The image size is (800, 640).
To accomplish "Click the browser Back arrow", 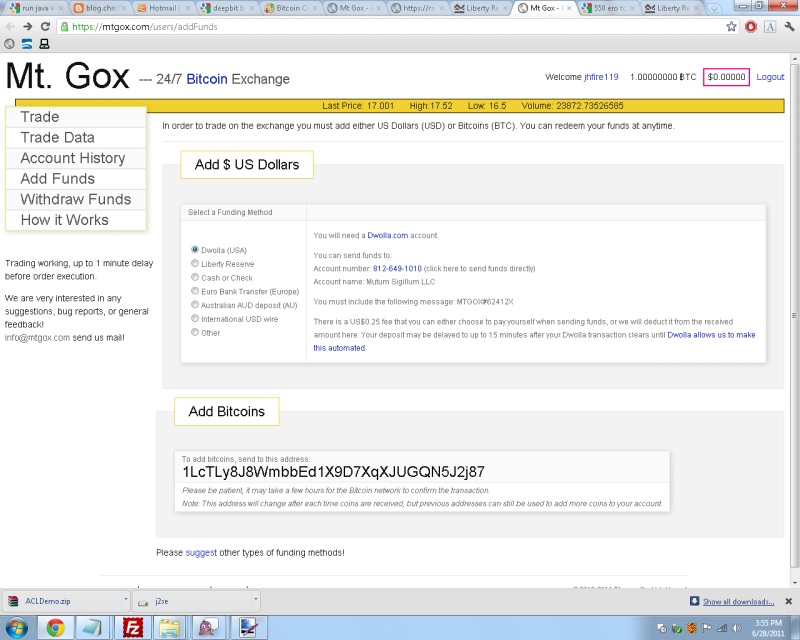I will 10,27.
